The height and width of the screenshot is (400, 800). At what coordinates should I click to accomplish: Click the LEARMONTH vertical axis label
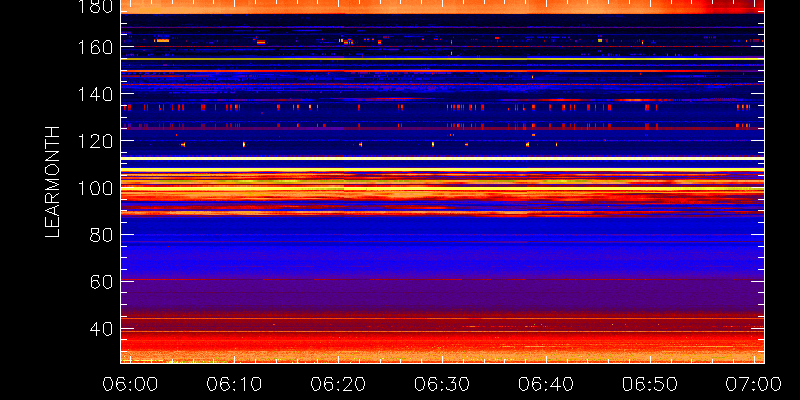pos(53,182)
